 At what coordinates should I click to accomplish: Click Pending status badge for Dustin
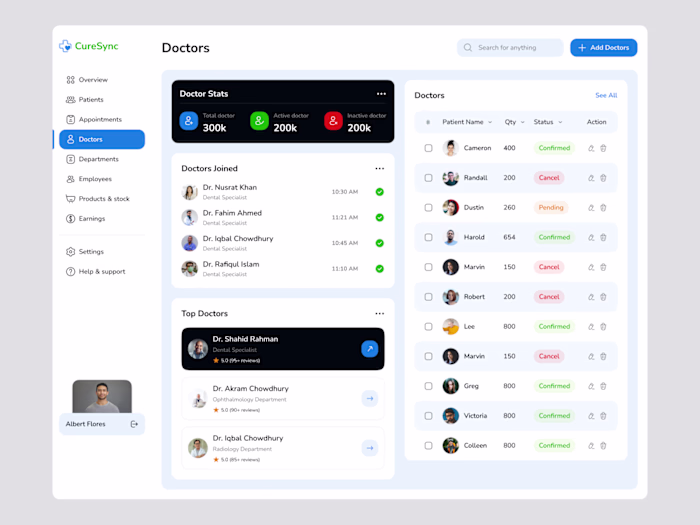pyautogui.click(x=550, y=208)
